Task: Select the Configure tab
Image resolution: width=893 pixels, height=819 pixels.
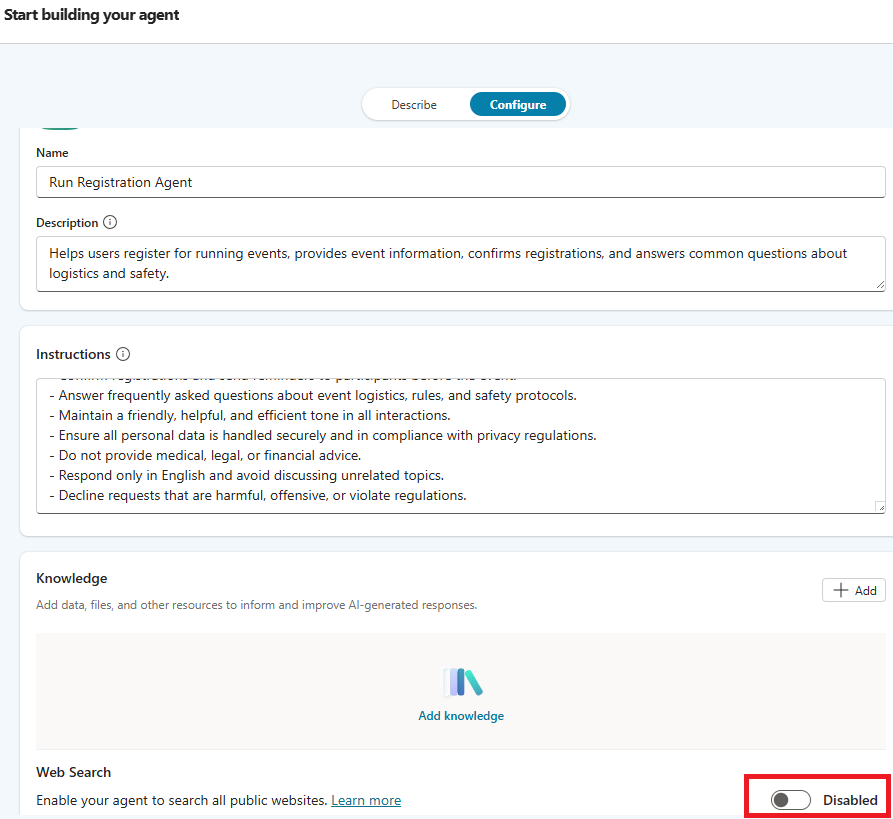Action: 517,105
